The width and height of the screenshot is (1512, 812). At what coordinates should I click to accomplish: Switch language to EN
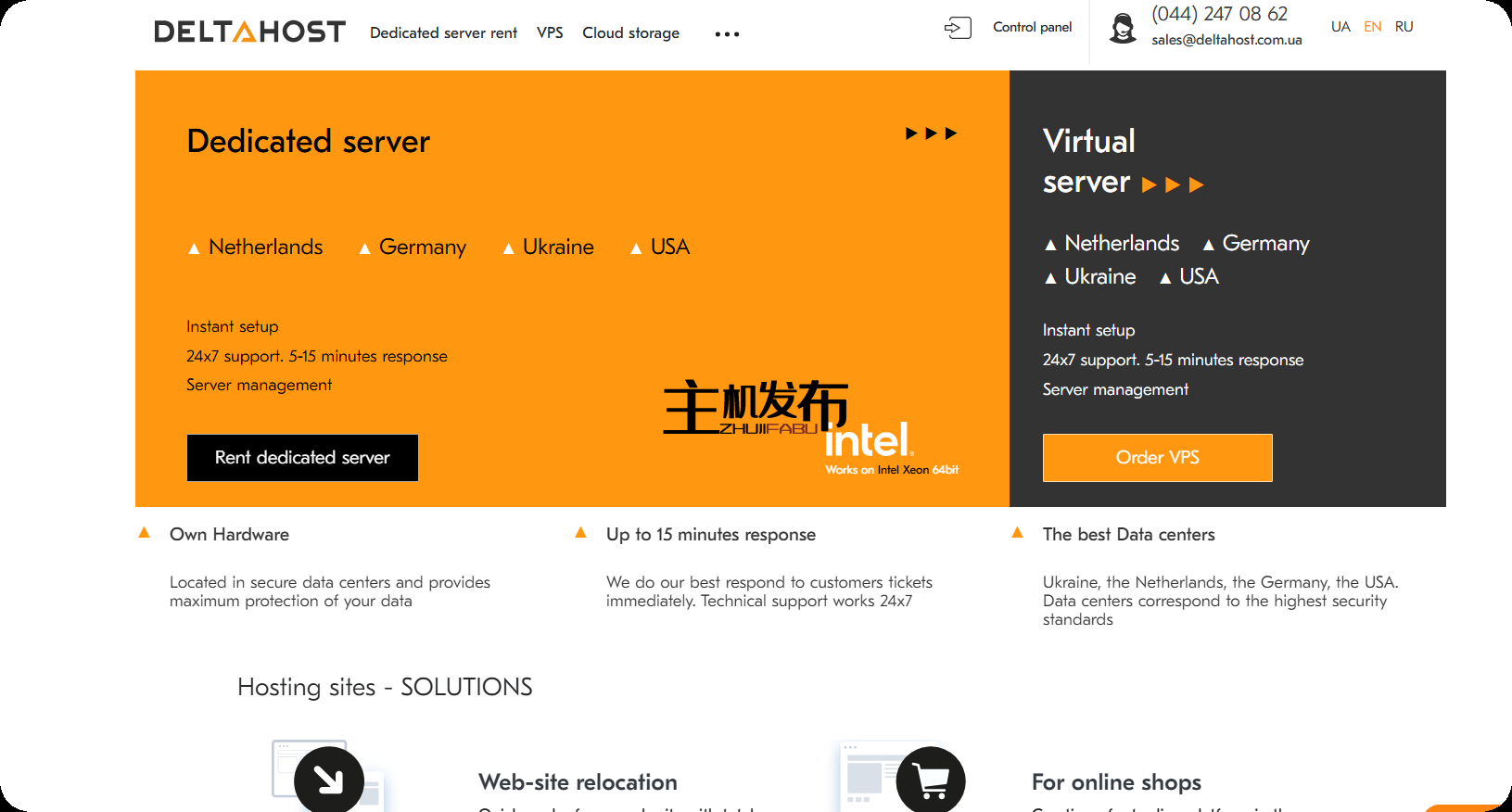[x=1373, y=27]
